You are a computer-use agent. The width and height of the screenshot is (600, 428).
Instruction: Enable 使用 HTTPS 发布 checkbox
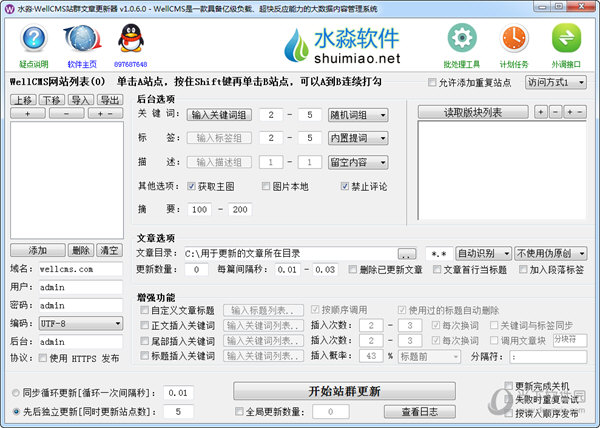[x=42, y=358]
